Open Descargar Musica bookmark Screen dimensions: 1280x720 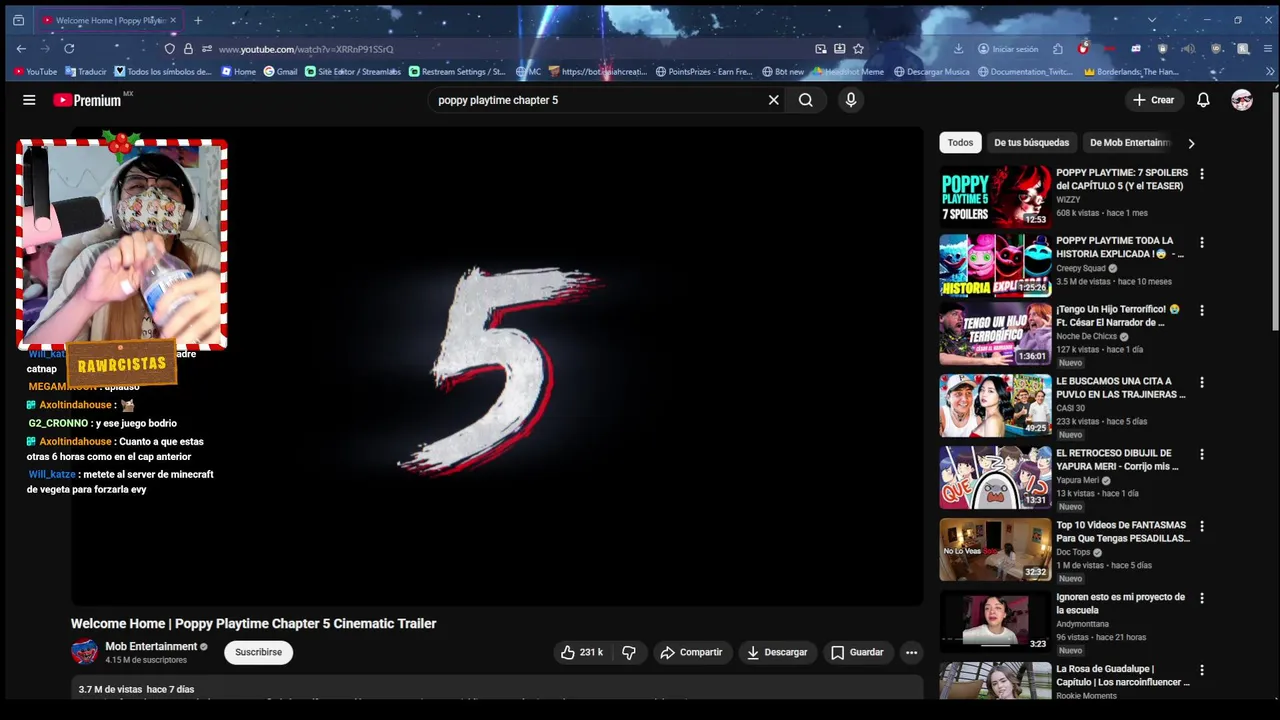click(932, 72)
